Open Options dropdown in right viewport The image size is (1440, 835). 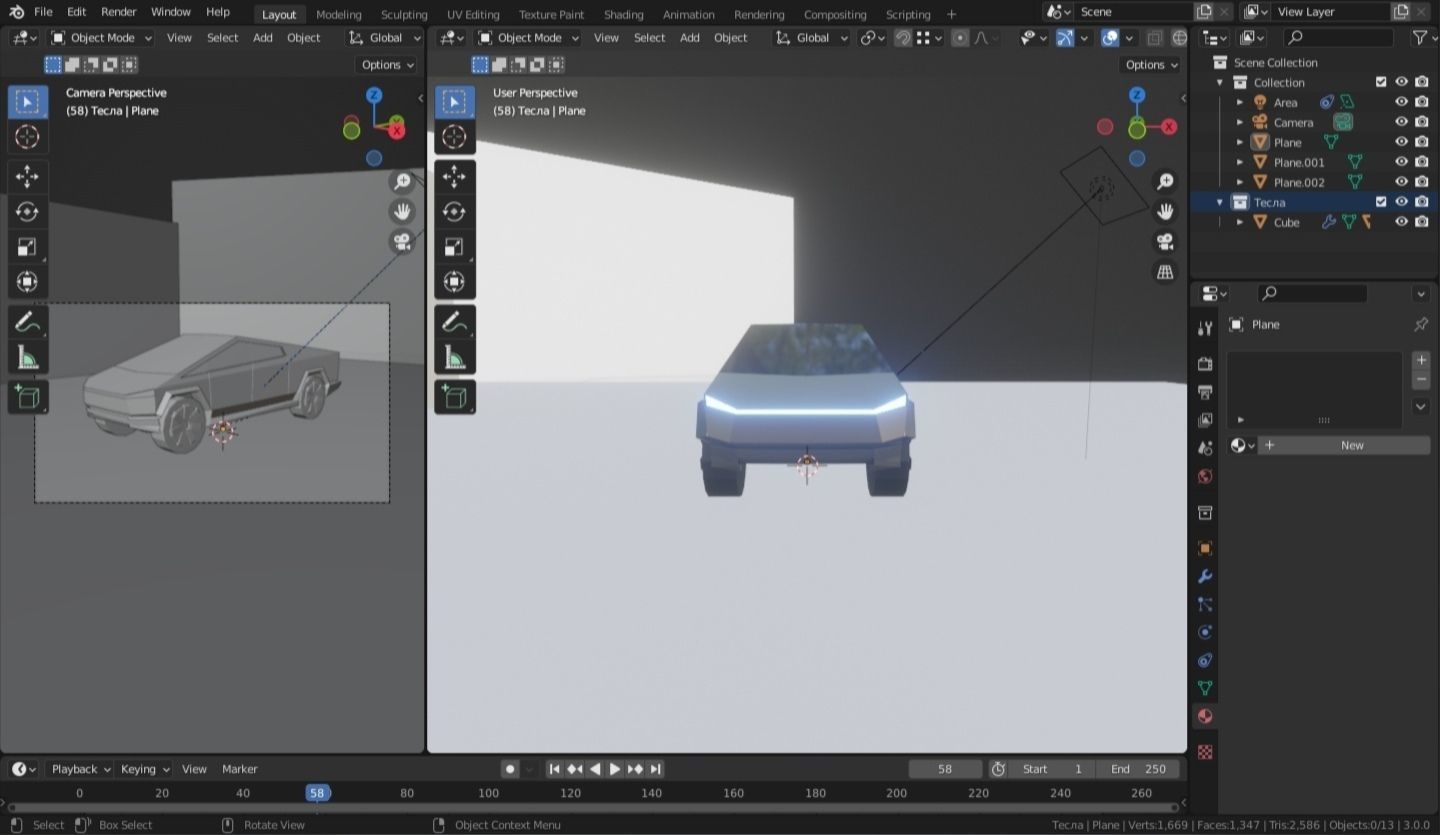[1151, 64]
